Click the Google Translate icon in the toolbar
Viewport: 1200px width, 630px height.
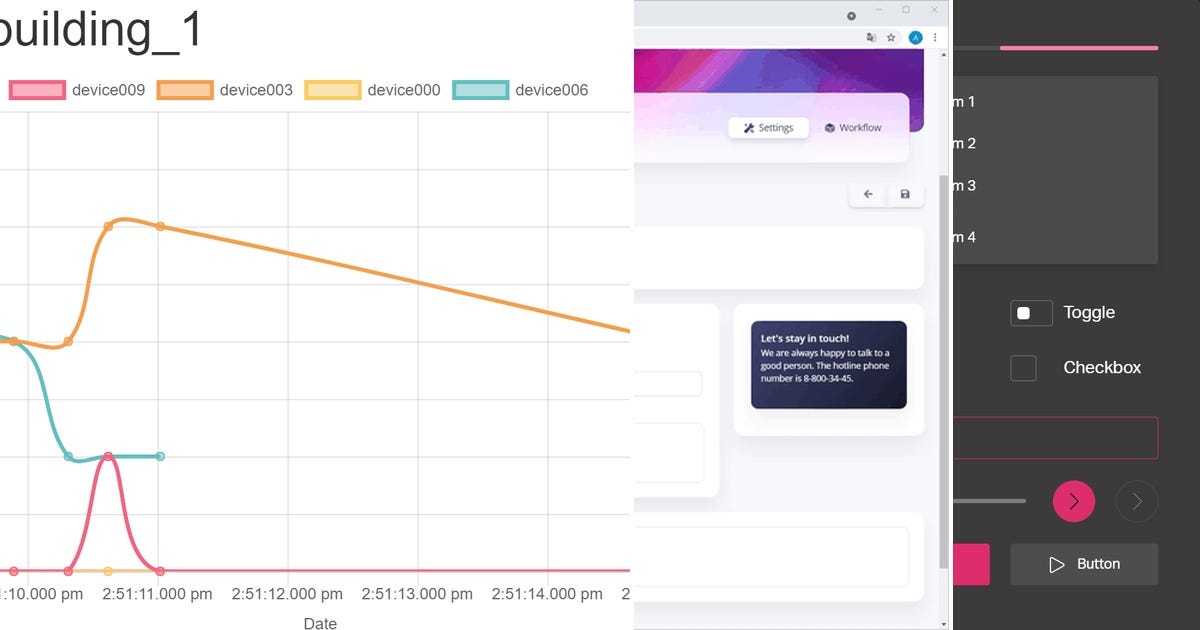click(x=869, y=36)
